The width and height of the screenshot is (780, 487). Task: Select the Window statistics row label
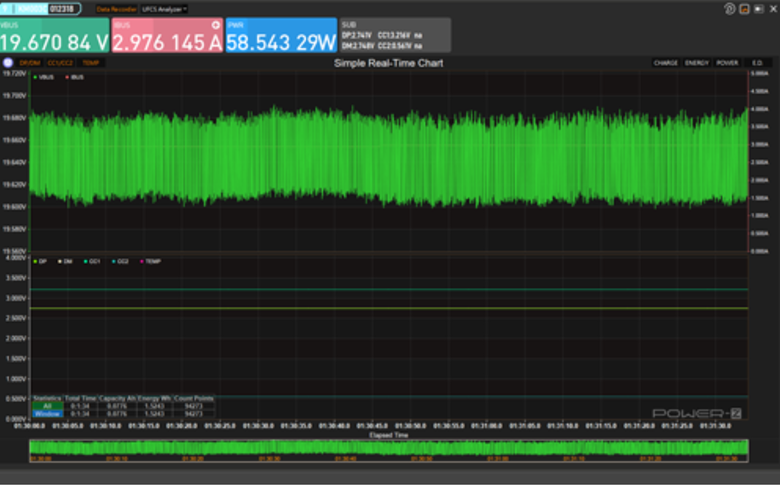point(47,413)
